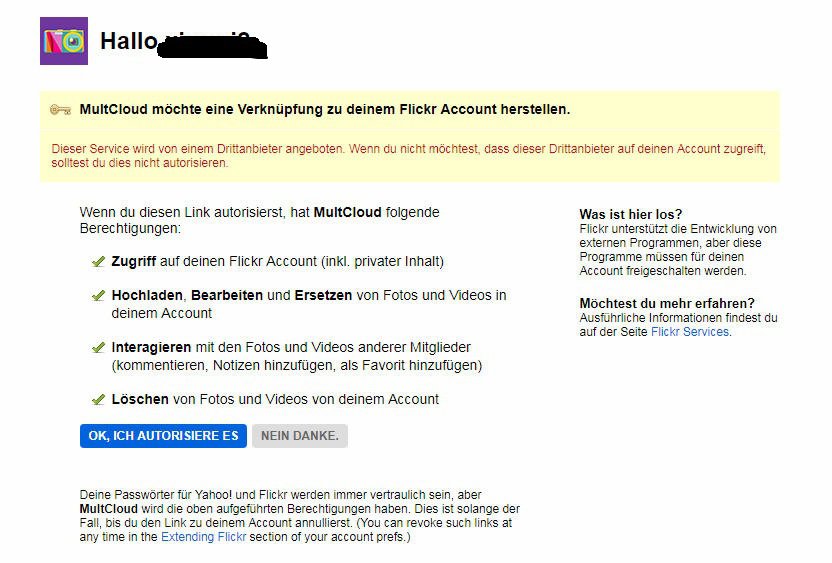Click text 'Zugriff auf deinen Flickr Account'
Screen dimensions: 832x563
pos(278,262)
